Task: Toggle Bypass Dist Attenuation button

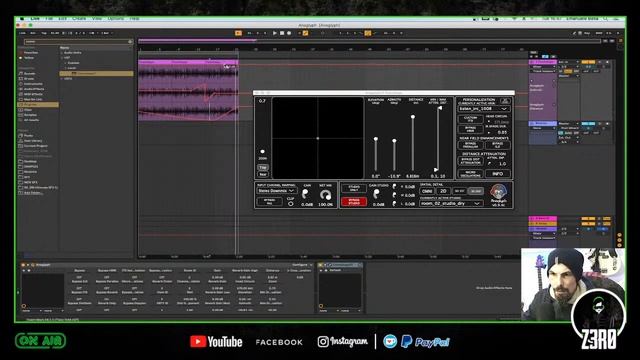Action: pos(471,161)
